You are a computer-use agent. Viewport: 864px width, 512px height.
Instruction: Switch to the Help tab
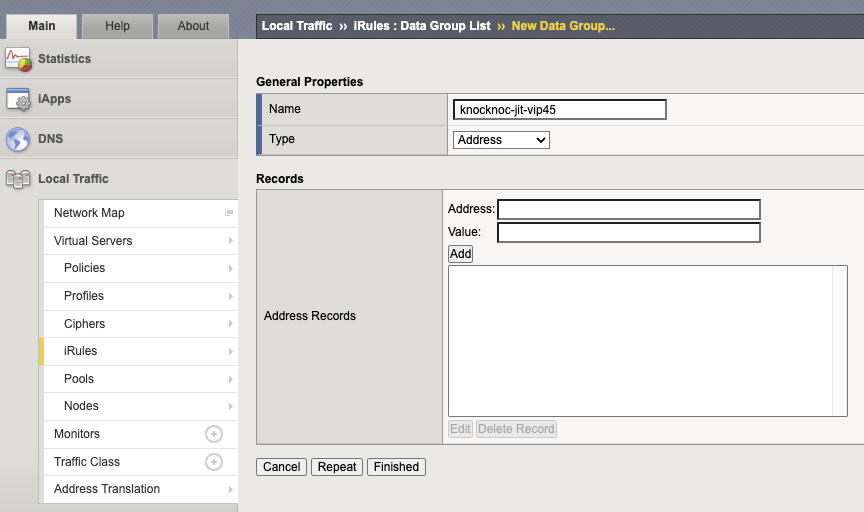tap(117, 26)
